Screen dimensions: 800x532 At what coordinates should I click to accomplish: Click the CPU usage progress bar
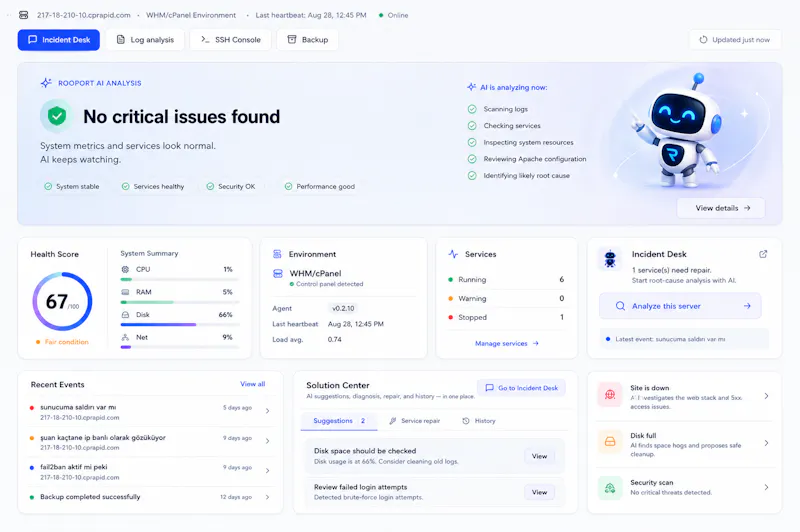tap(180, 280)
